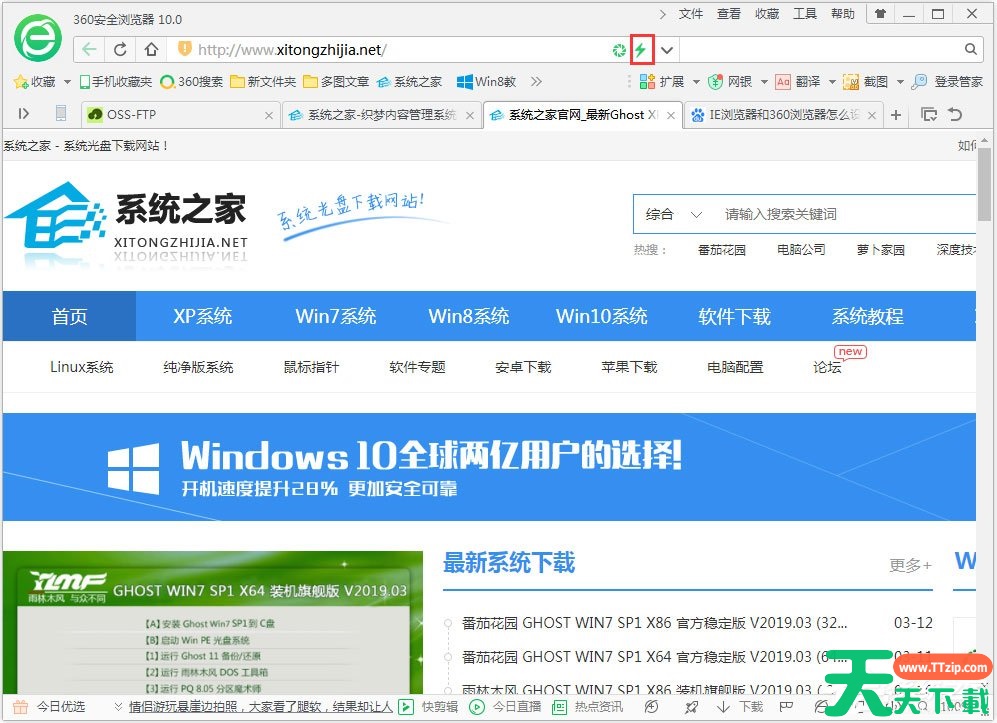997x723 pixels.
Task: Toggle the sidebar panel icon left of tabs
Action: (25, 115)
